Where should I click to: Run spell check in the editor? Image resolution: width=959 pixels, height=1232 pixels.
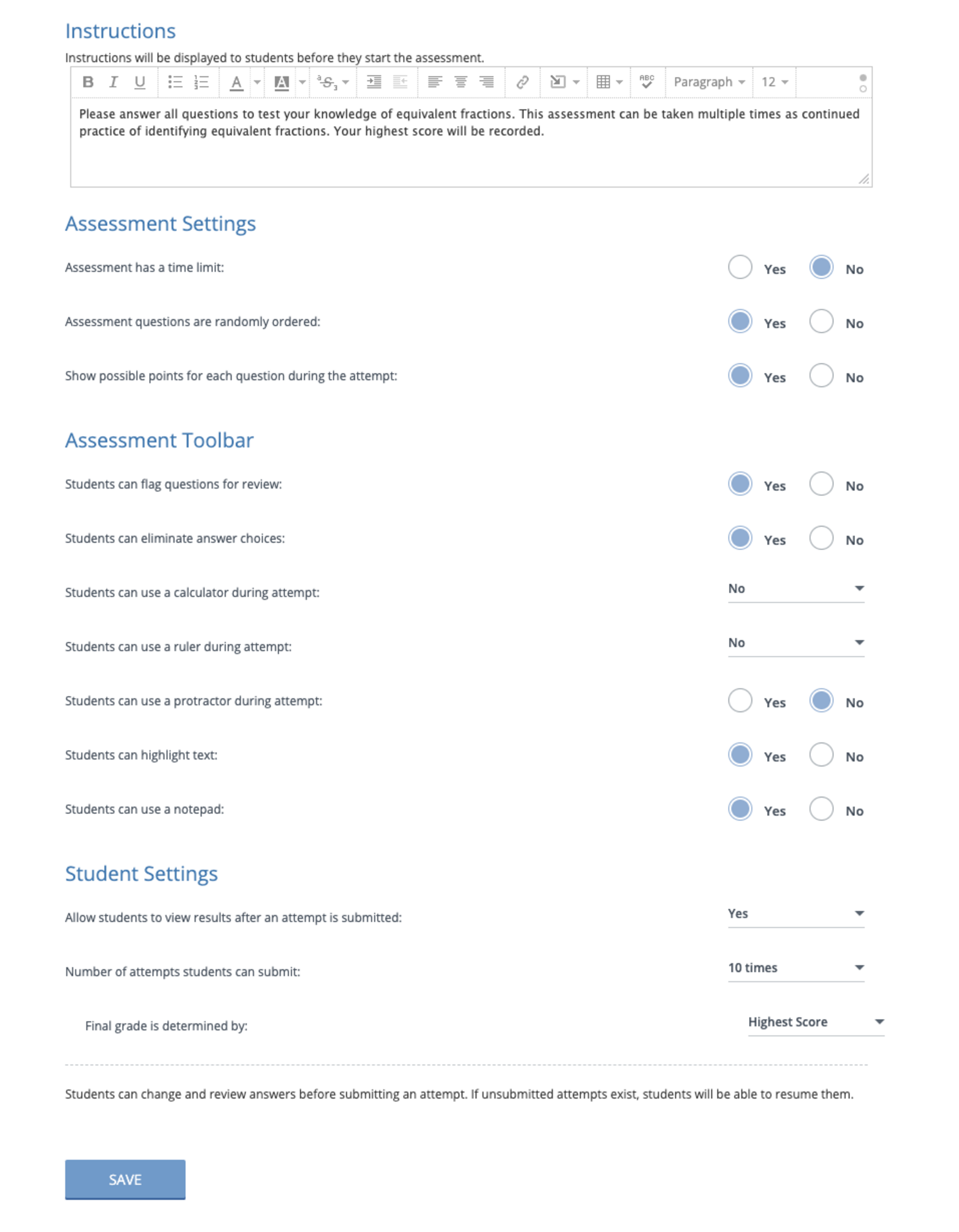pos(647,82)
